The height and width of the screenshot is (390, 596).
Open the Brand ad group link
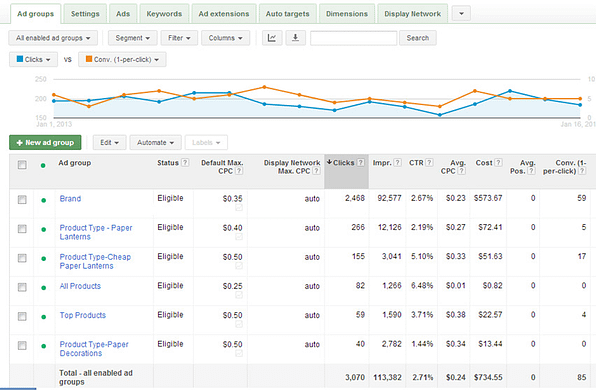point(70,198)
